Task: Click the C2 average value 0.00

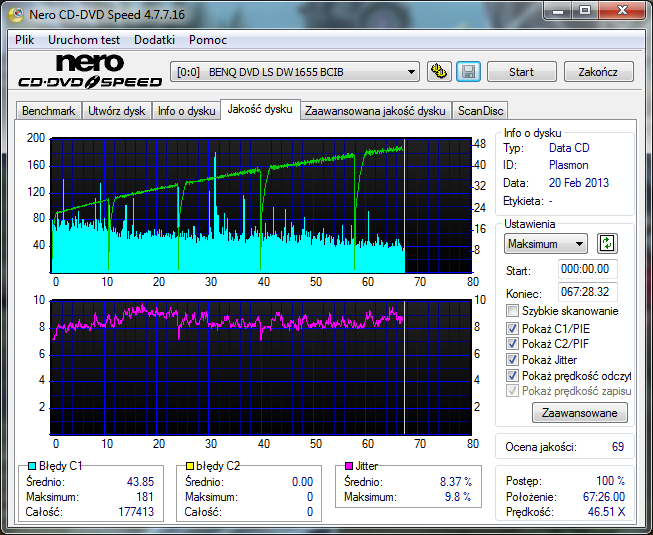Action: 302,482
